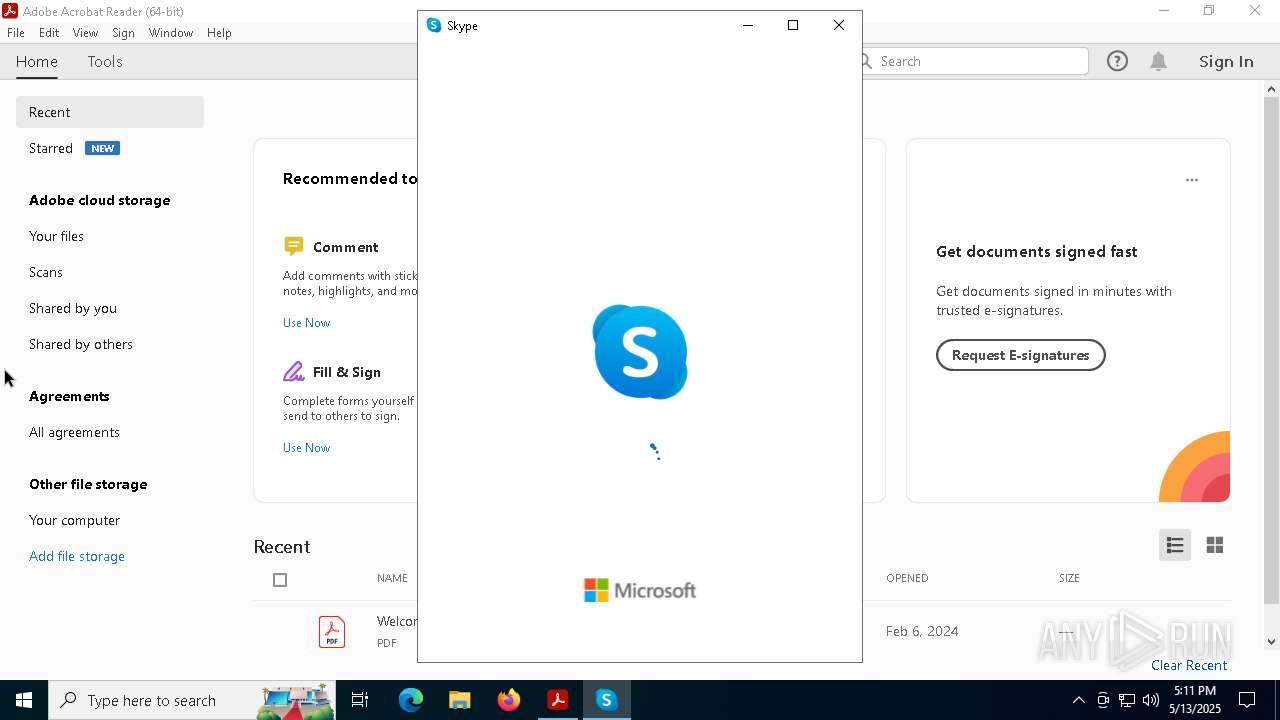
Task: Select Recent in the sidebar
Action: [x=110, y=112]
